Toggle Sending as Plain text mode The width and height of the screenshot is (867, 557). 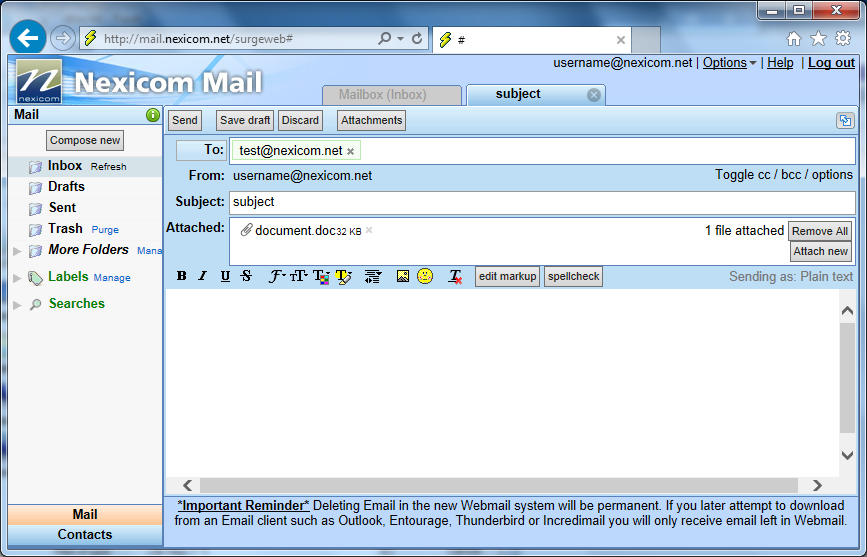tap(791, 277)
